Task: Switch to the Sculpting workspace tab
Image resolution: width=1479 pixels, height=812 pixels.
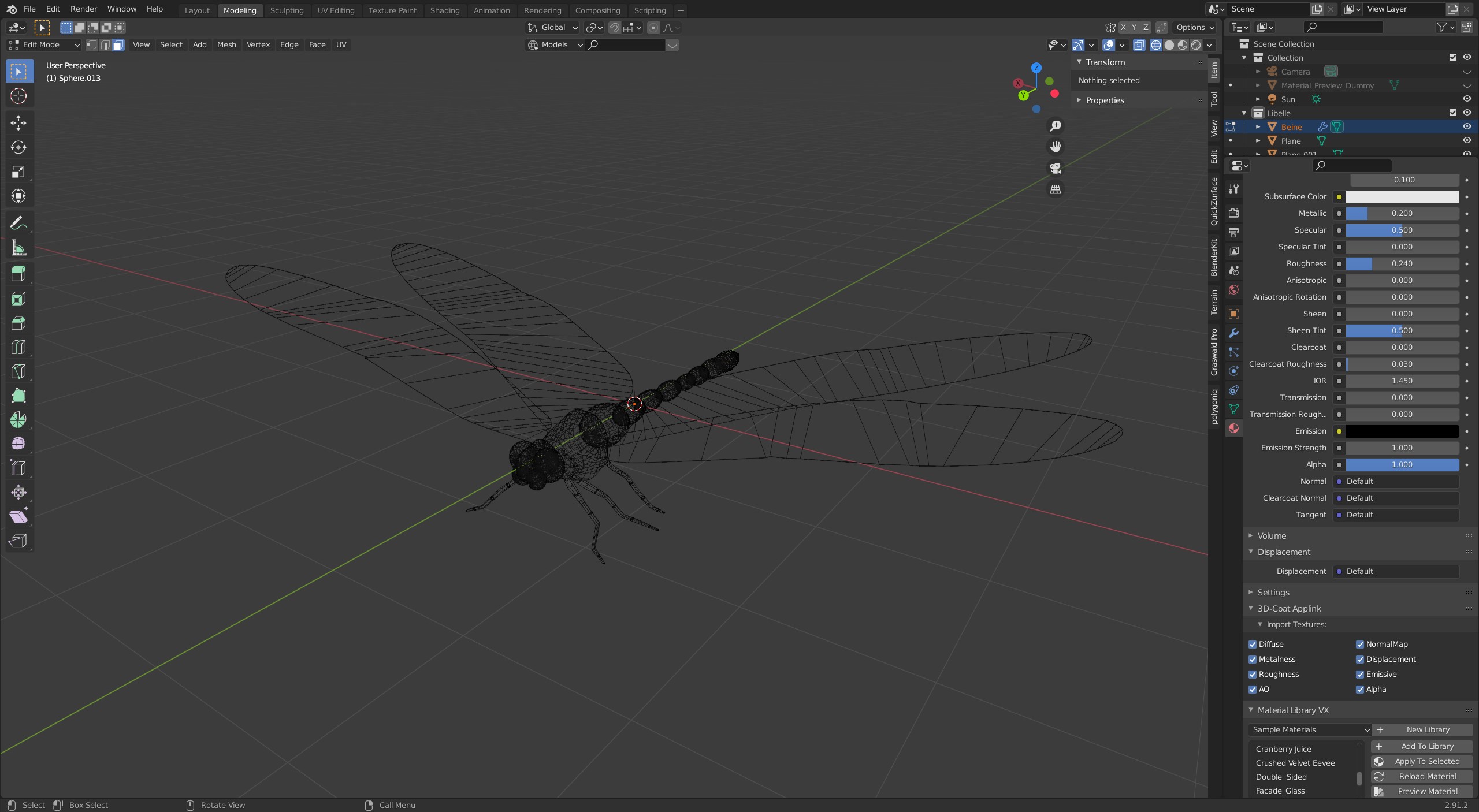Action: pos(287,10)
